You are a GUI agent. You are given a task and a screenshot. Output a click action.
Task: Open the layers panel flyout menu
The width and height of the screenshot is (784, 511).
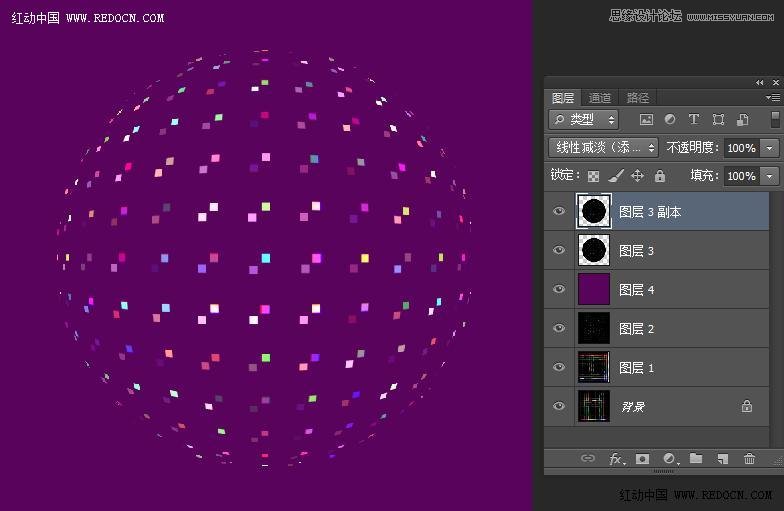[x=773, y=98]
